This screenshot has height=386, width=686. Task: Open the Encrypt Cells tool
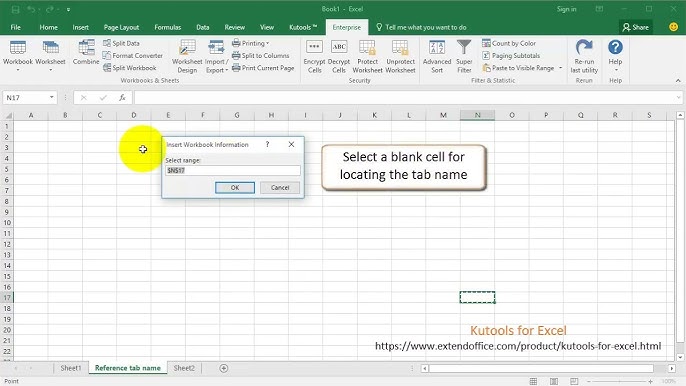(314, 56)
